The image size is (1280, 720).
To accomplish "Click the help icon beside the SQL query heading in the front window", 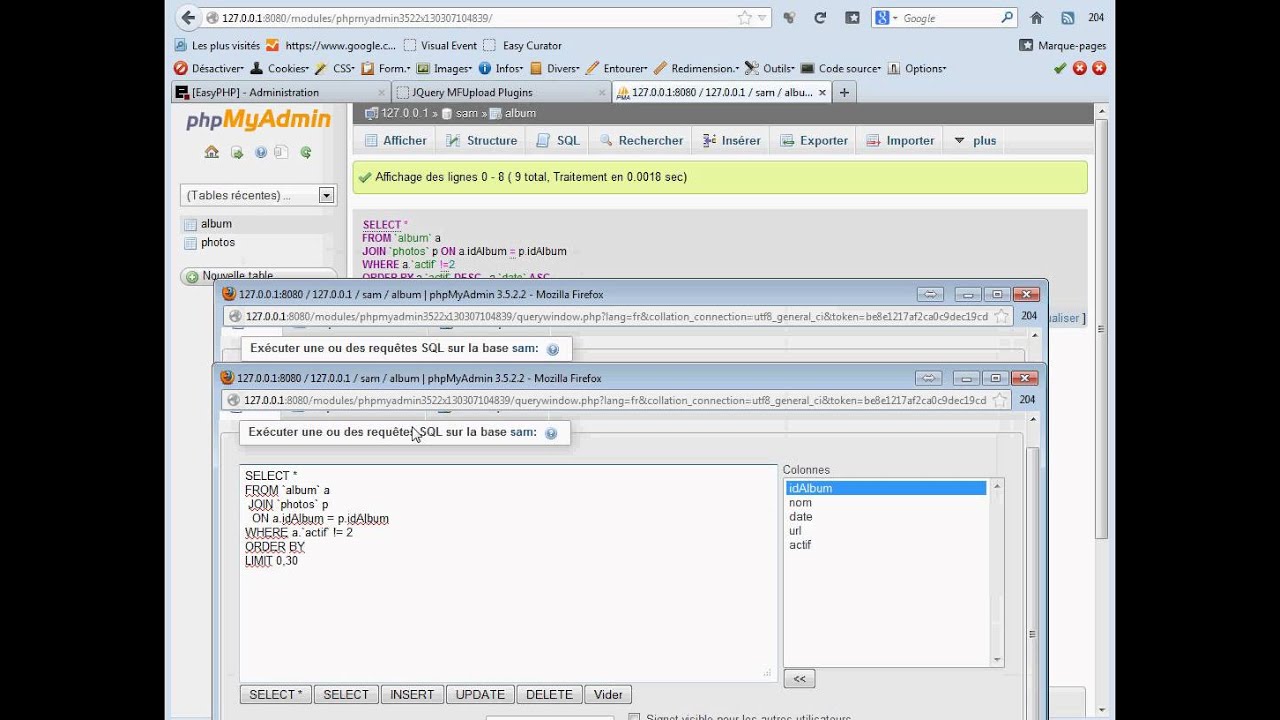I will click(x=551, y=433).
